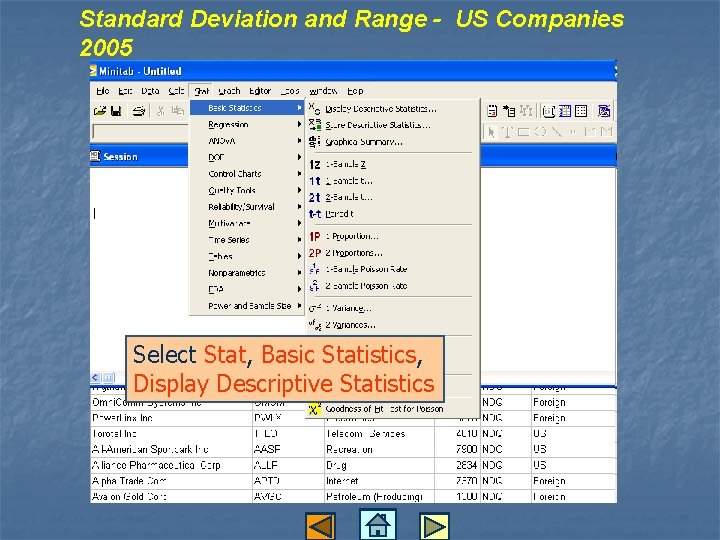Click the Save floppy disk icon
The width and height of the screenshot is (720, 540).
pyautogui.click(x=116, y=111)
